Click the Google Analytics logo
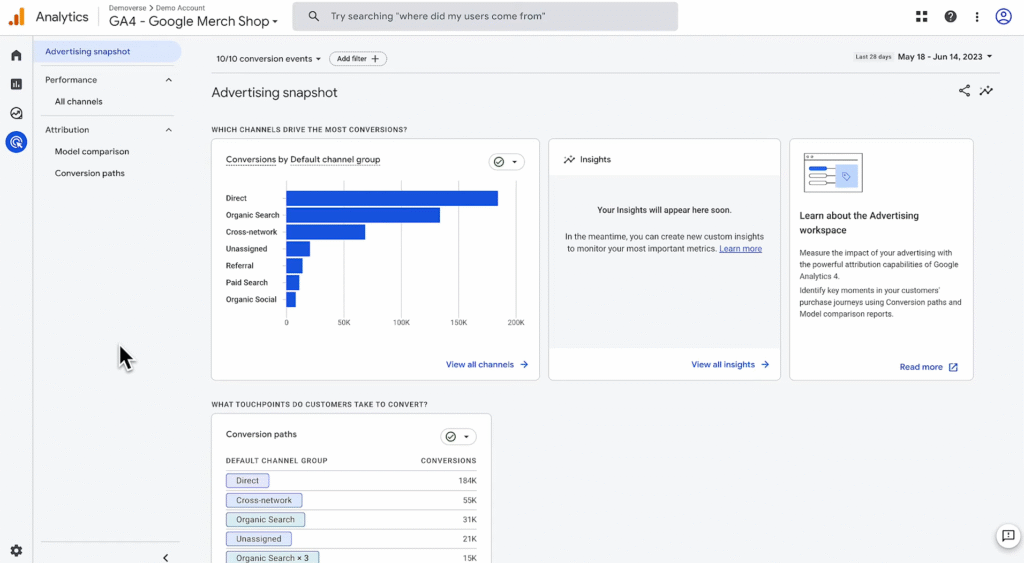Screen dimensions: 1024x563 (x=17, y=17)
